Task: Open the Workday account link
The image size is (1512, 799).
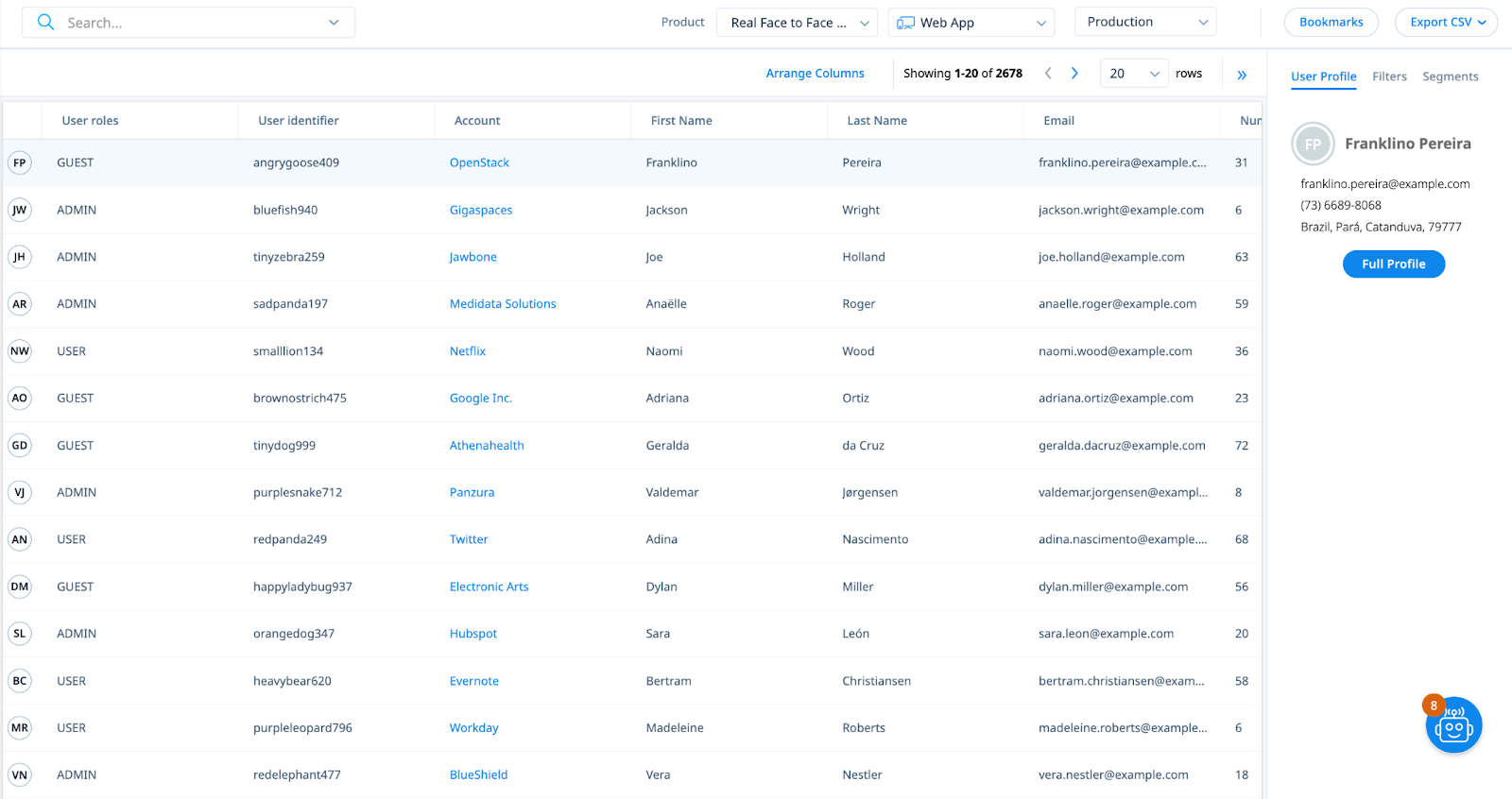Action: 474,728
